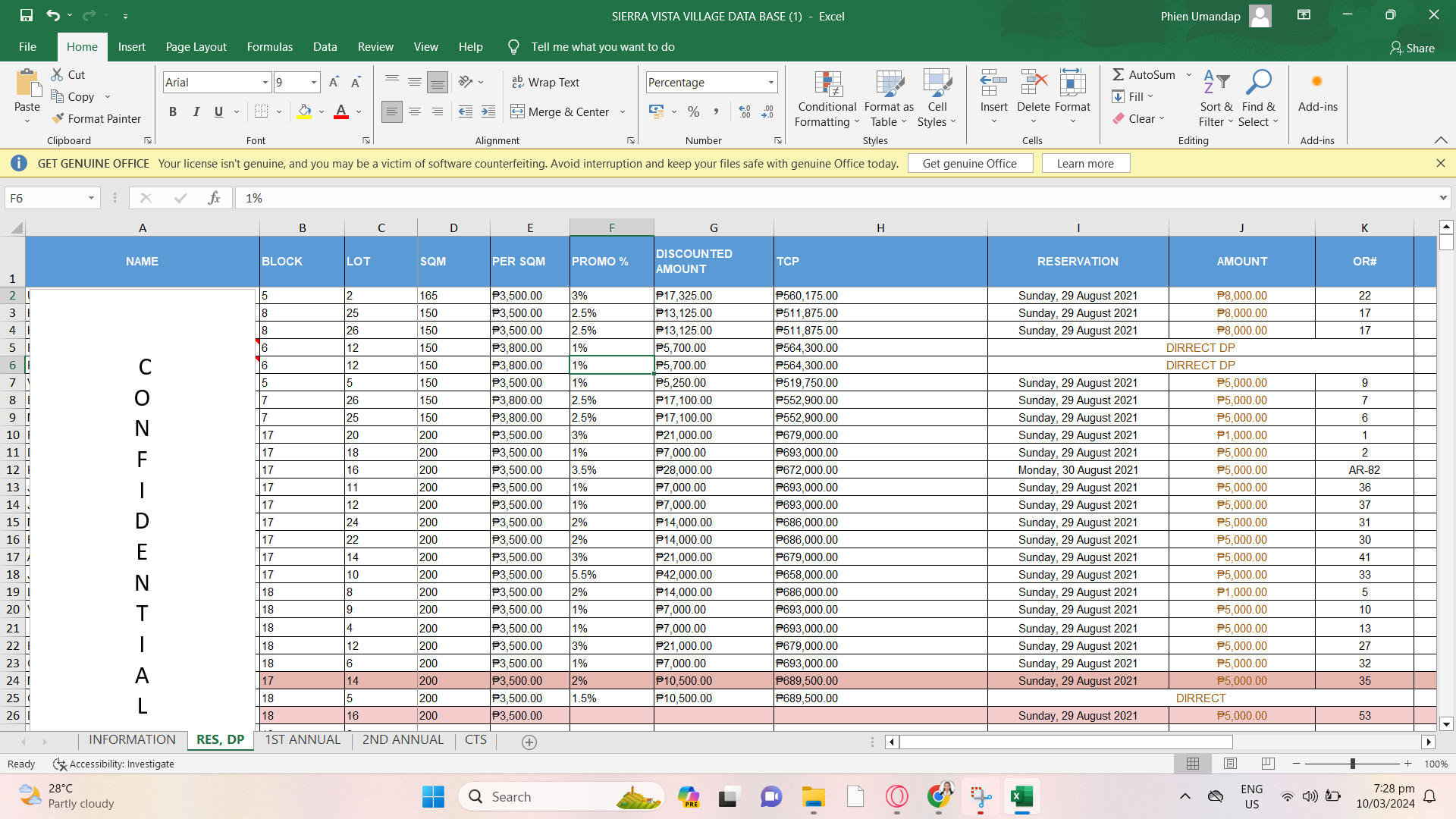Undo the last action
1456x819 pixels.
point(52,15)
